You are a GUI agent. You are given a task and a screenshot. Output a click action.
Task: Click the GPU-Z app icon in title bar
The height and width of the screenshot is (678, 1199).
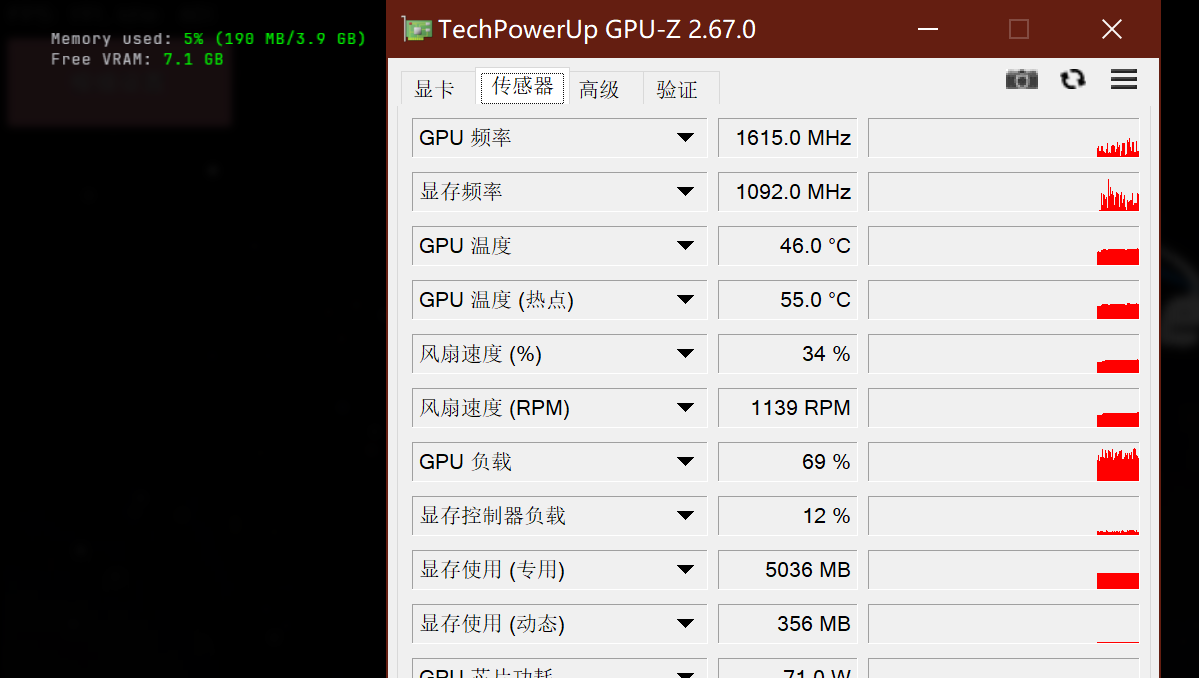click(x=417, y=29)
